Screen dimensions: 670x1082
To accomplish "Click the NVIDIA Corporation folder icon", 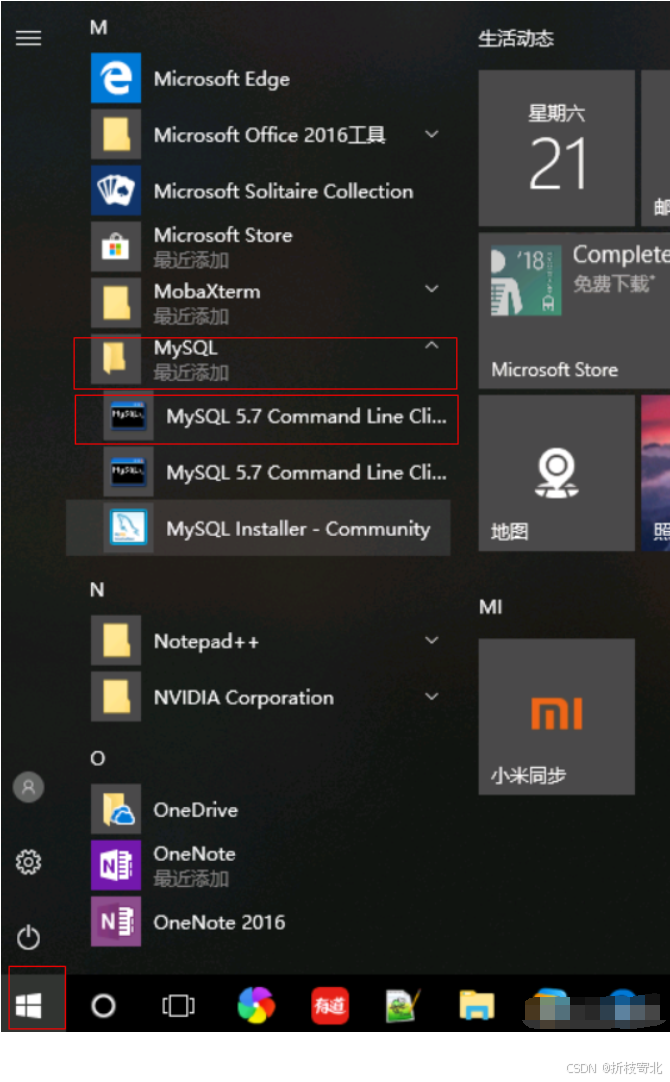I will pyautogui.click(x=116, y=697).
